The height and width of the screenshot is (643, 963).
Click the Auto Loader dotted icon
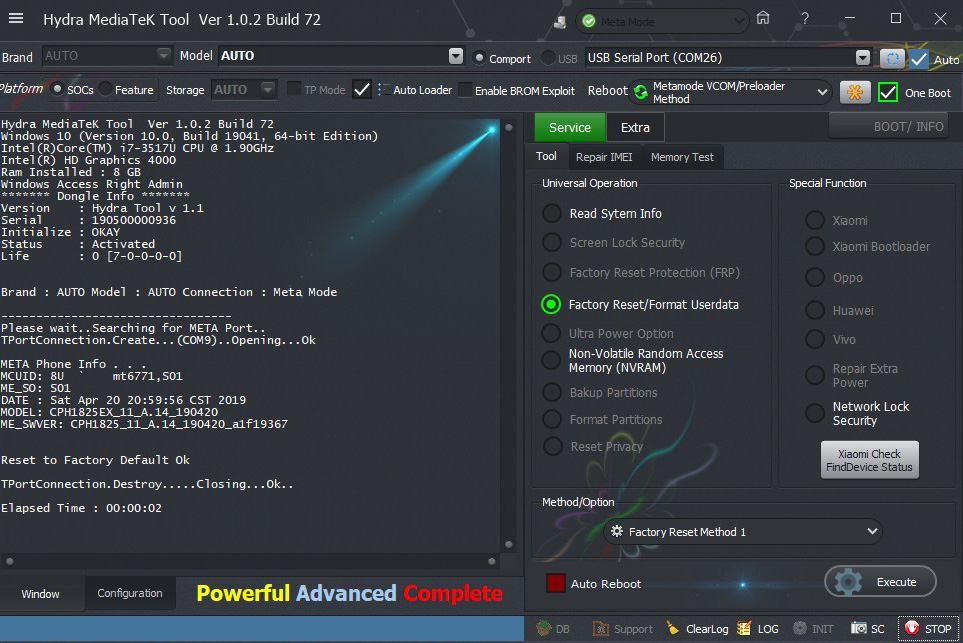point(383,90)
